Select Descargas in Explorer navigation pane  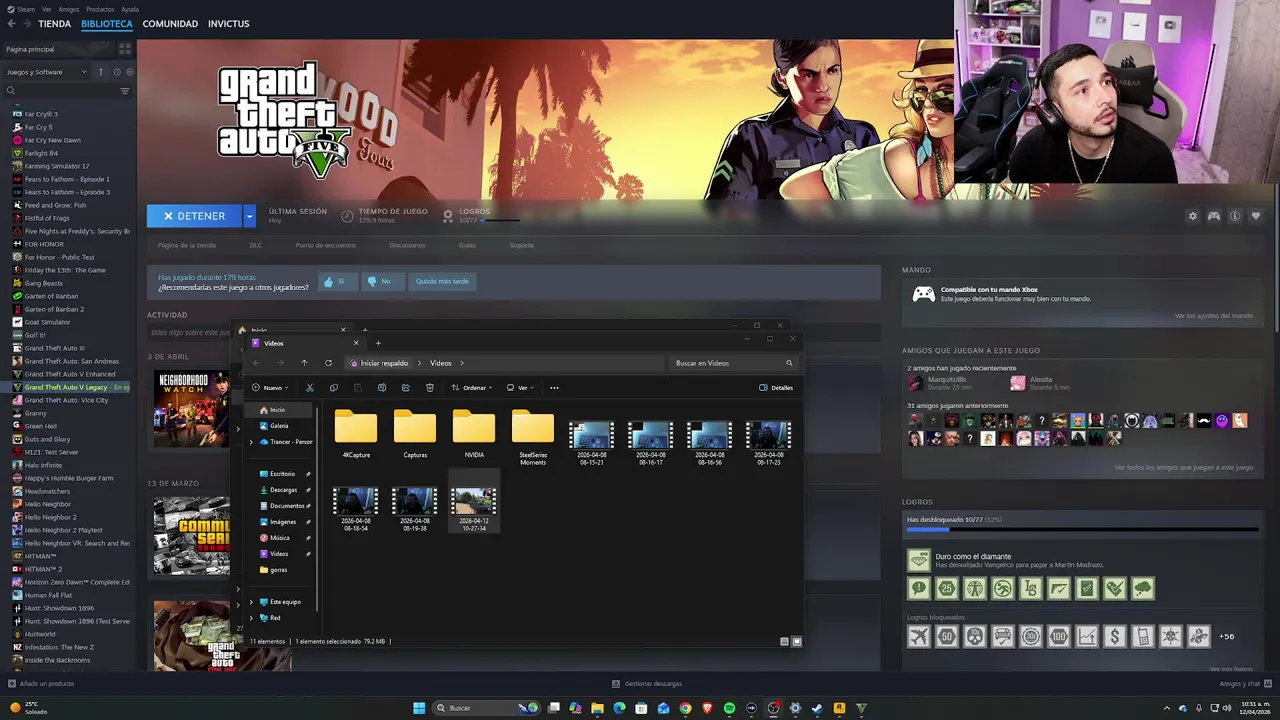click(x=283, y=490)
